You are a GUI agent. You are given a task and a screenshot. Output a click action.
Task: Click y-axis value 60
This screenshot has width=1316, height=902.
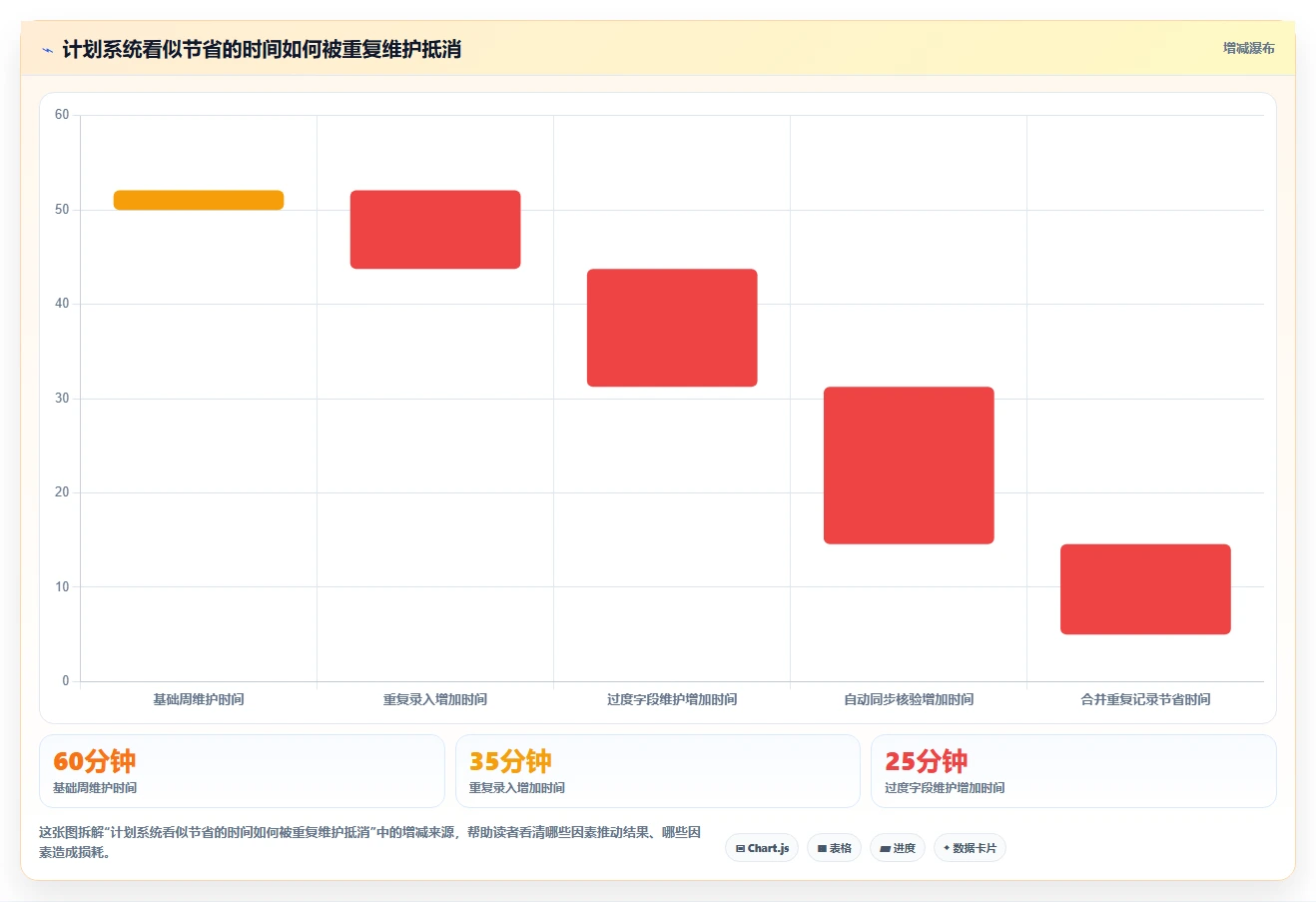(x=62, y=115)
